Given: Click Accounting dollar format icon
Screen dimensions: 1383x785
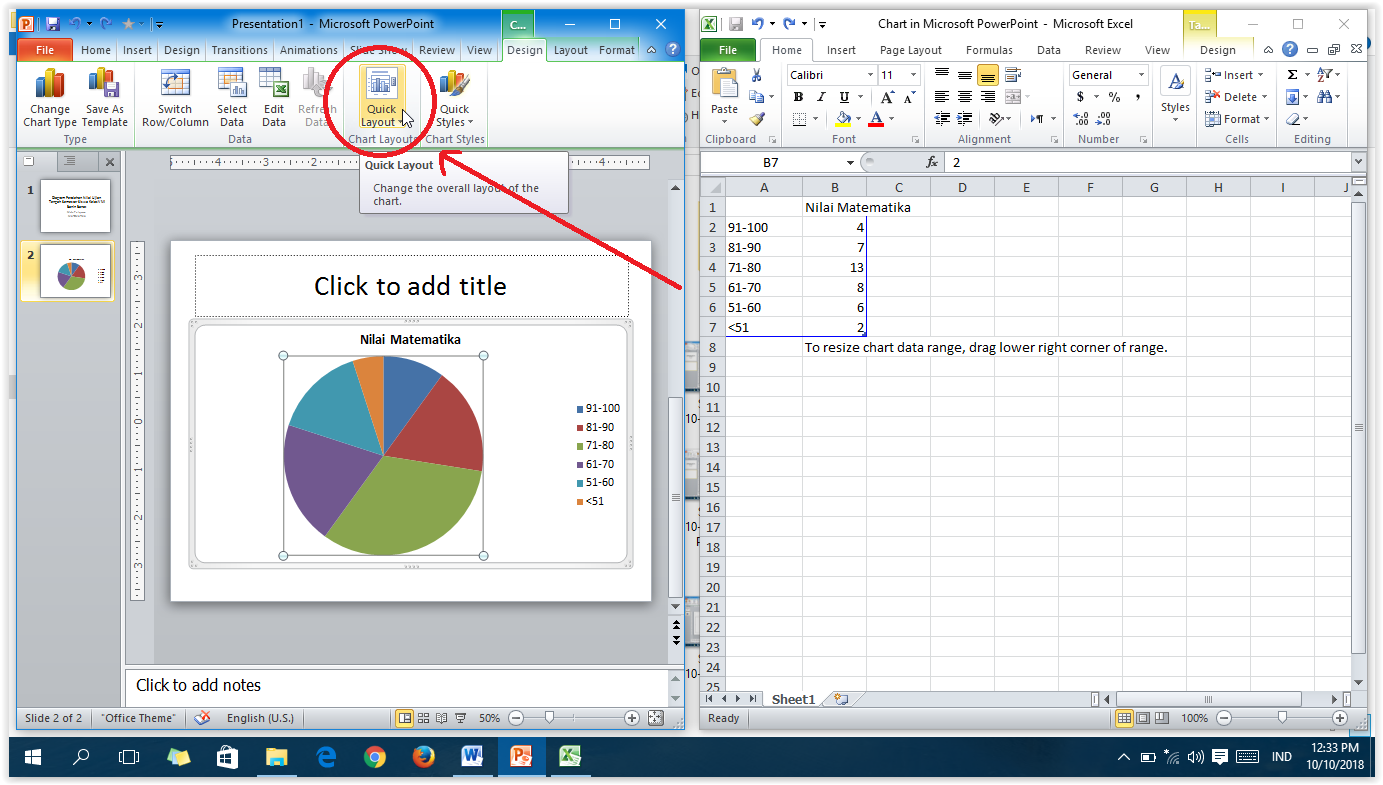Looking at the screenshot, I should coord(1080,97).
